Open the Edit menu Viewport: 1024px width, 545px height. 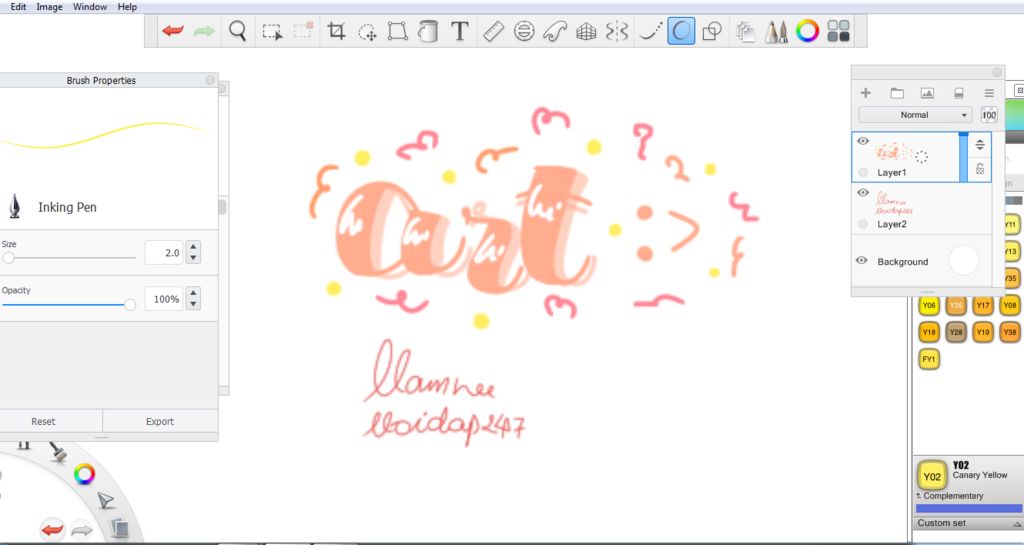point(18,7)
